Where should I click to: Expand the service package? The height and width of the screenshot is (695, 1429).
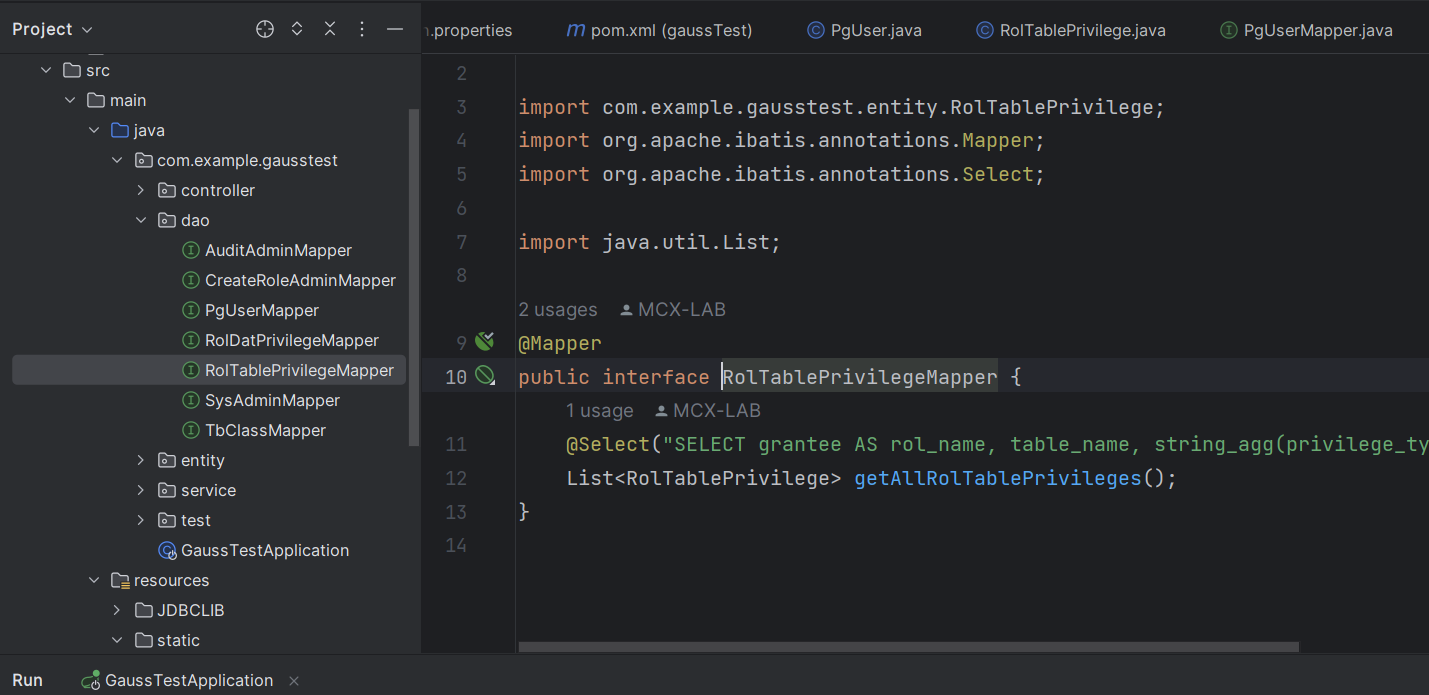coord(142,490)
